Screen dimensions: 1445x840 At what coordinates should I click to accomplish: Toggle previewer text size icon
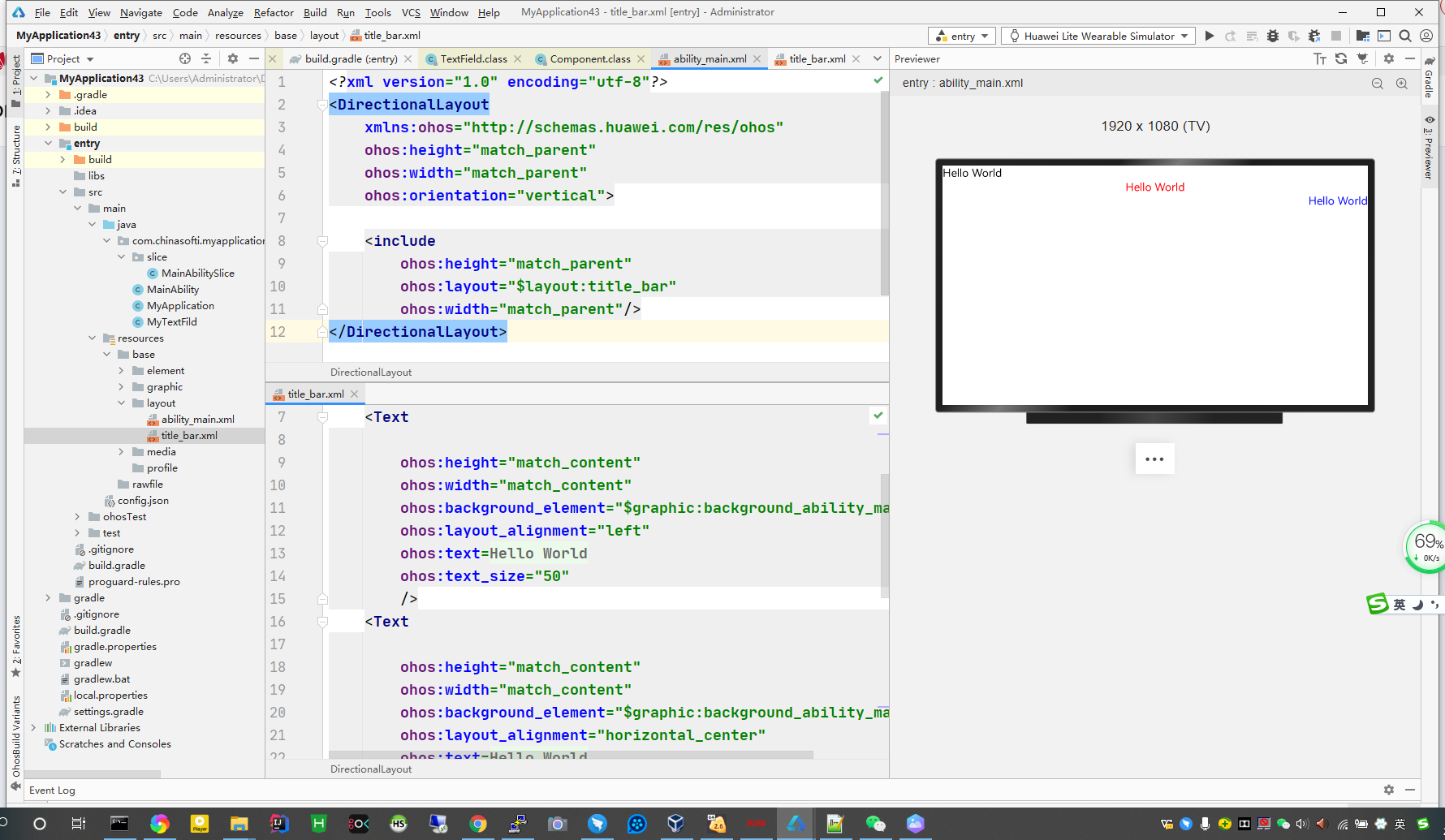(x=1320, y=58)
